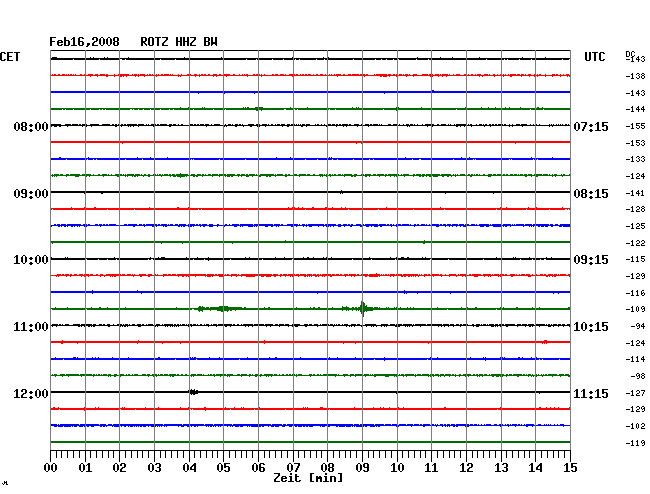Image resolution: width=650 pixels, height=494 pixels.
Task: Click the 08:00 CET row label
Action: point(31,127)
